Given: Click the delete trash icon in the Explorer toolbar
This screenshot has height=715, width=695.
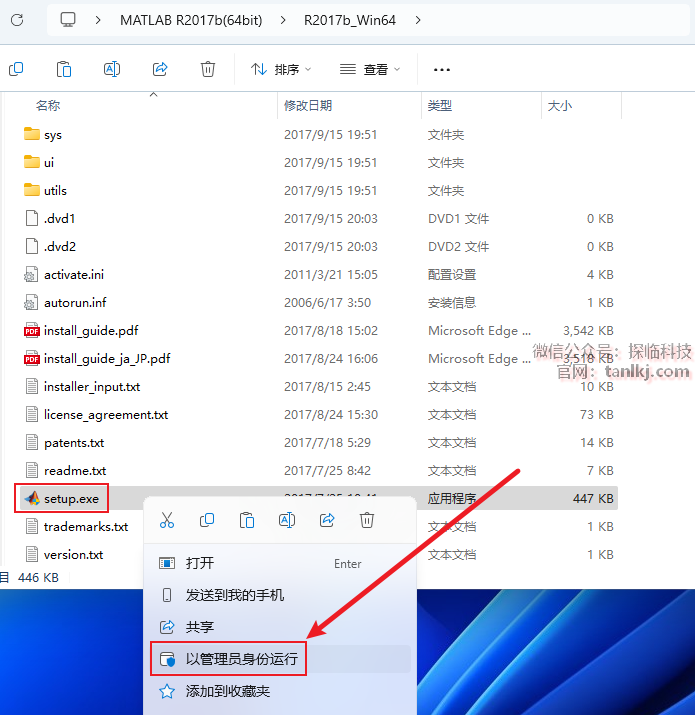Looking at the screenshot, I should tap(208, 69).
